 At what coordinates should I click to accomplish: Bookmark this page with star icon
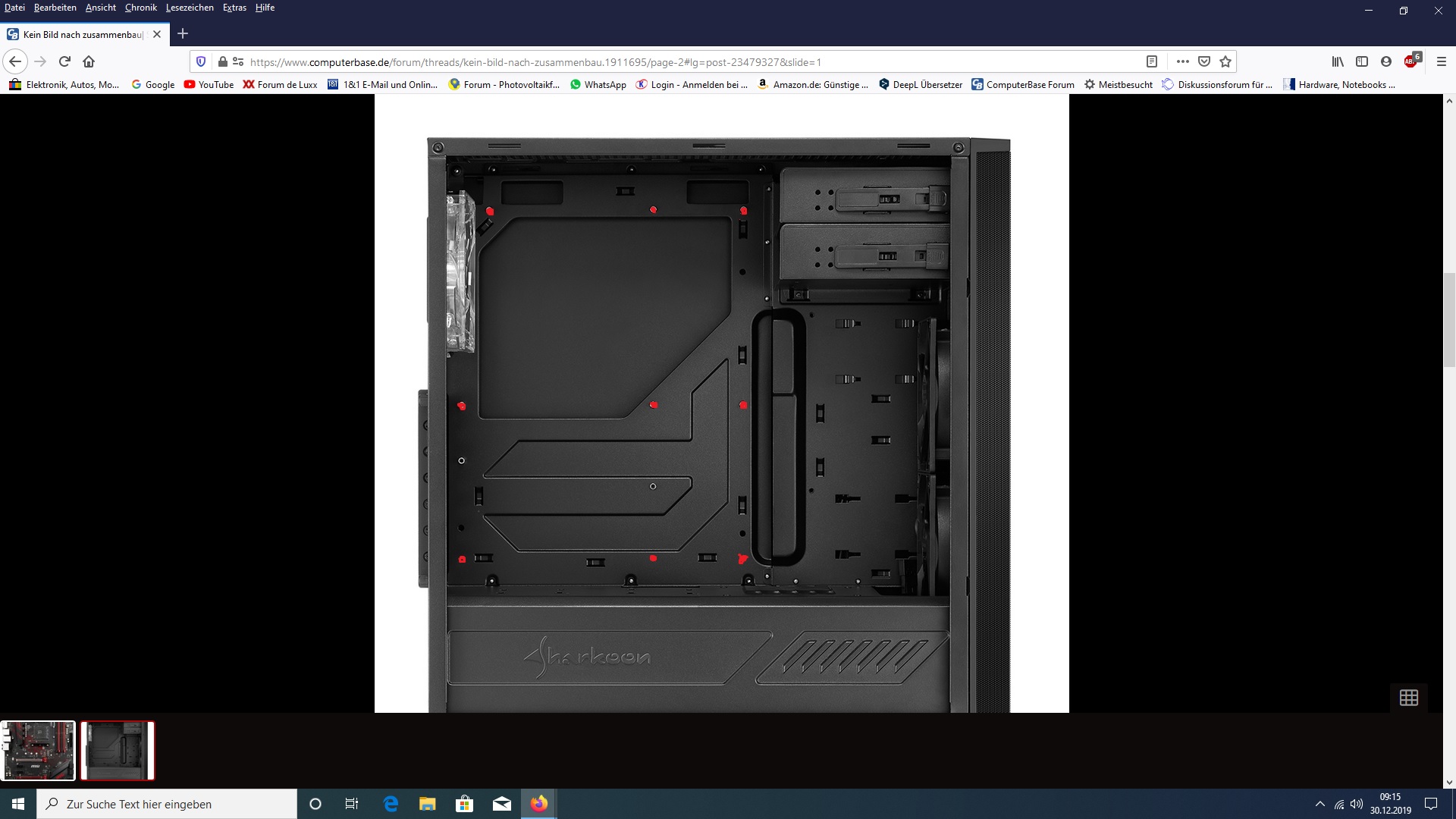pyautogui.click(x=1225, y=61)
